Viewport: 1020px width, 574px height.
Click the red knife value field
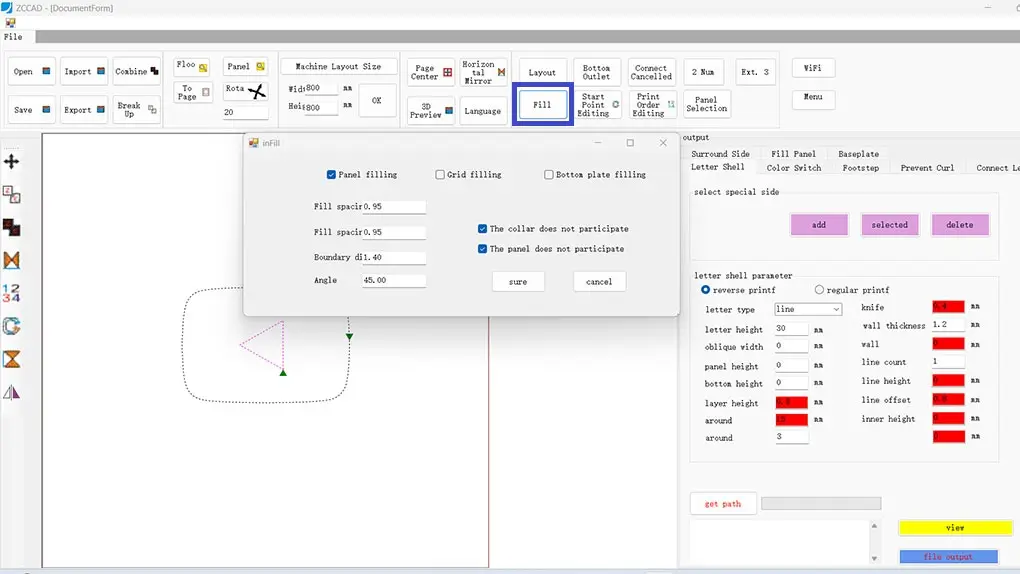tap(948, 306)
